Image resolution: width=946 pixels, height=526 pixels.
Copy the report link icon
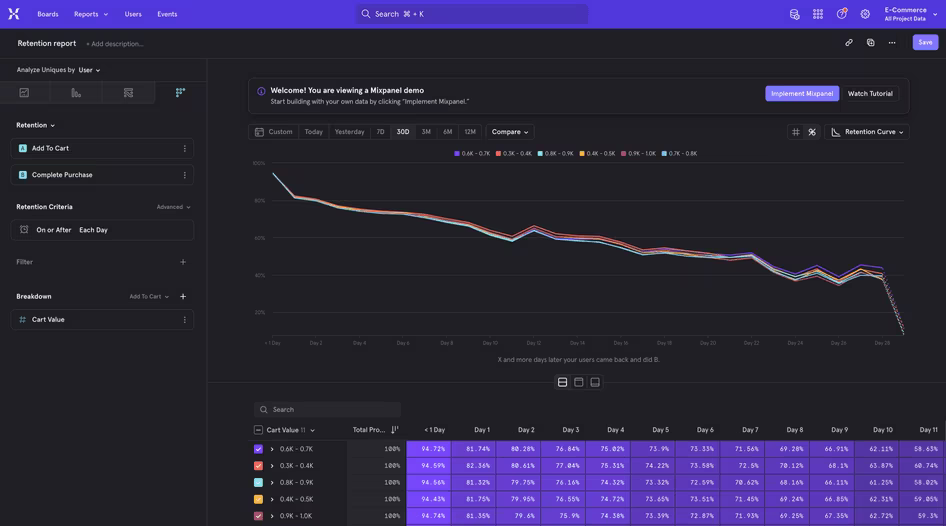pyautogui.click(x=848, y=43)
